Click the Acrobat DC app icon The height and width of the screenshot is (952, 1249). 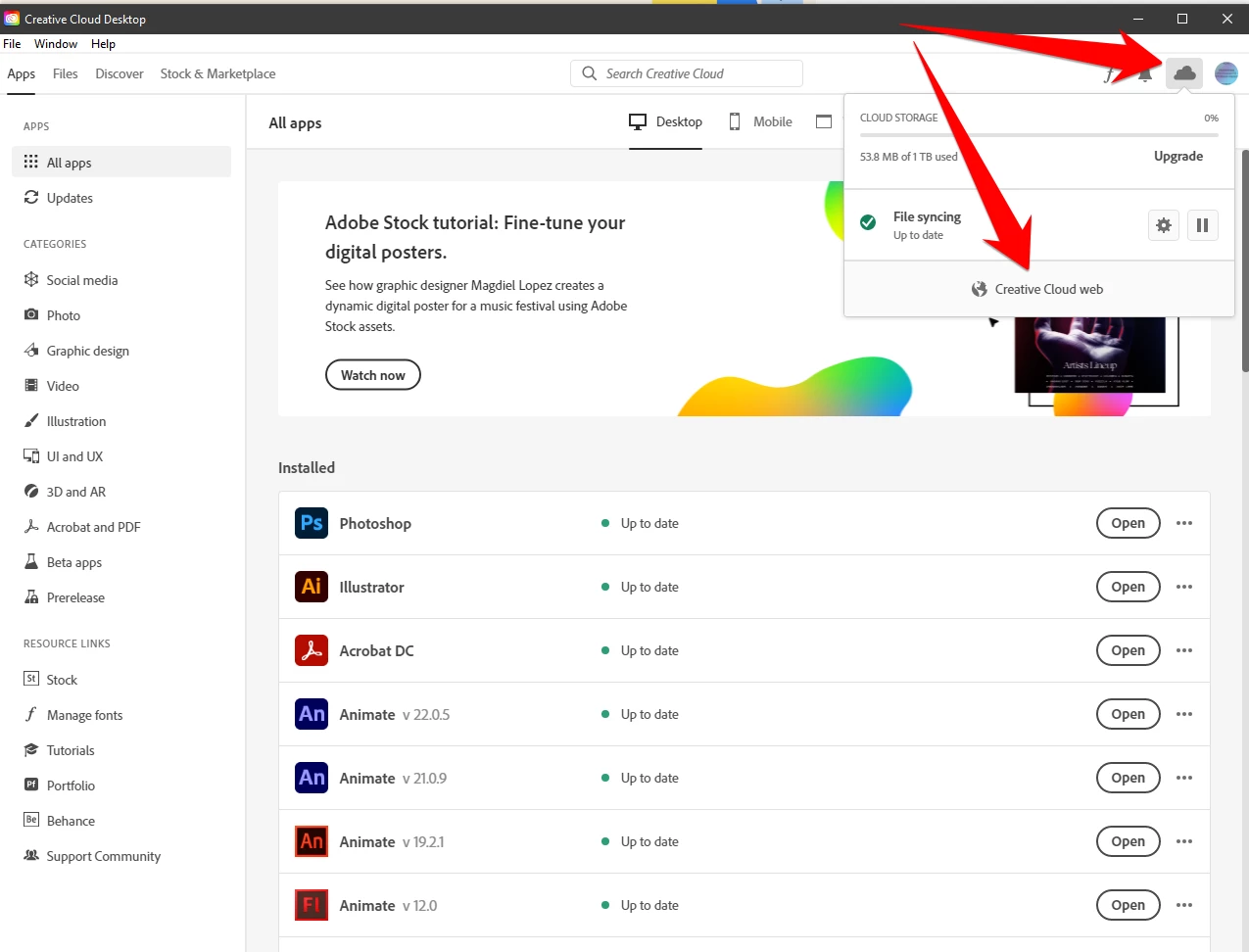[312, 650]
